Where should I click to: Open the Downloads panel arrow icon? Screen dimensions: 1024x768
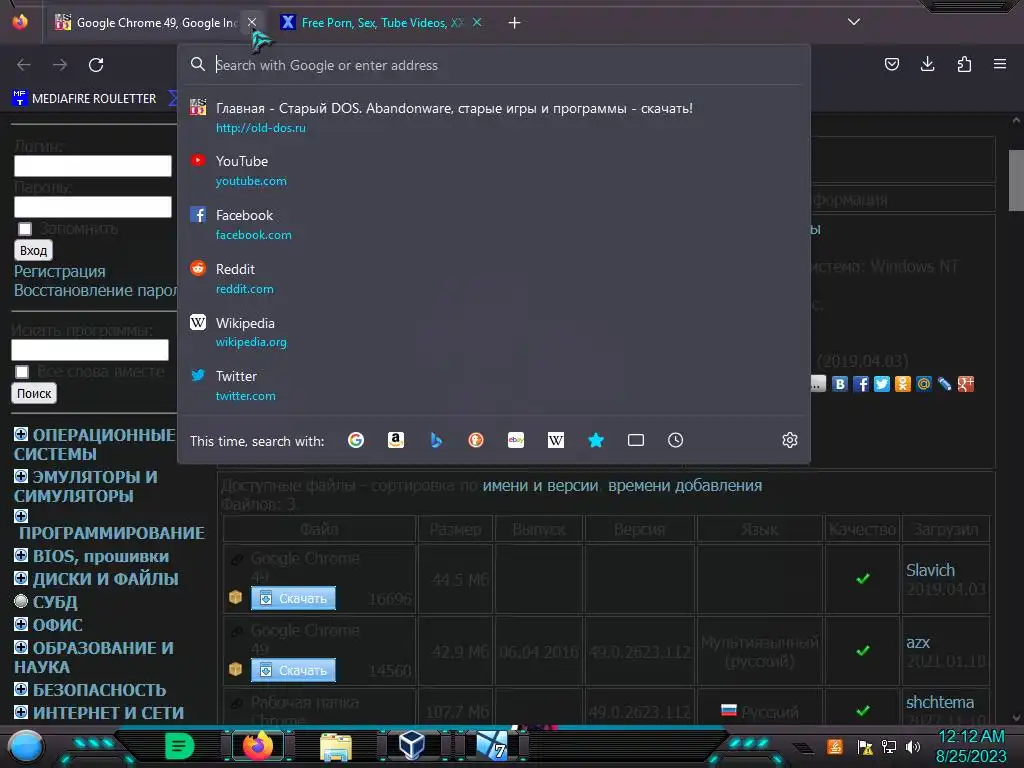coord(927,64)
